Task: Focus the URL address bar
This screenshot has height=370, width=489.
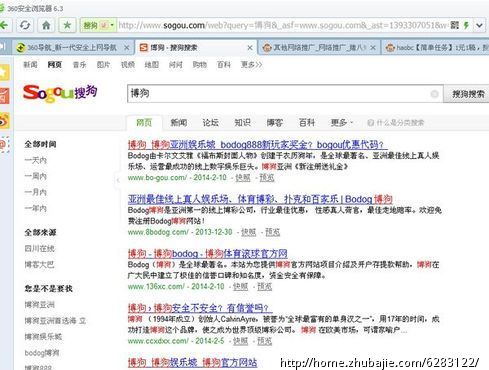Action: (282, 25)
